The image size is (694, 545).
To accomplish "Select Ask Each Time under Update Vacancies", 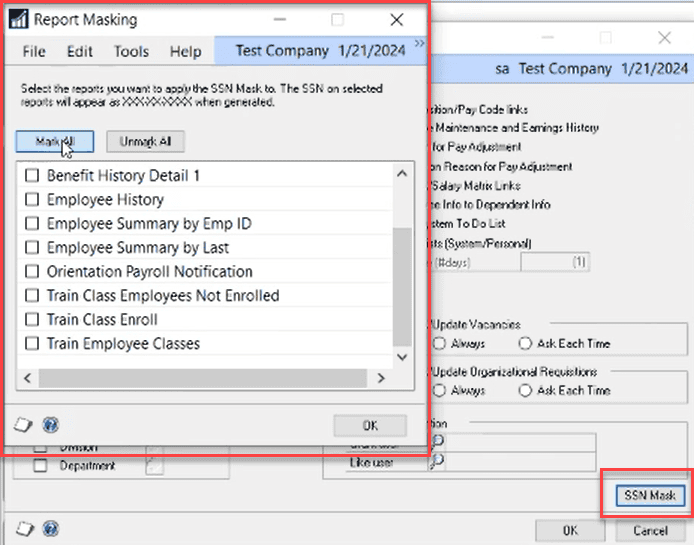I will [525, 344].
